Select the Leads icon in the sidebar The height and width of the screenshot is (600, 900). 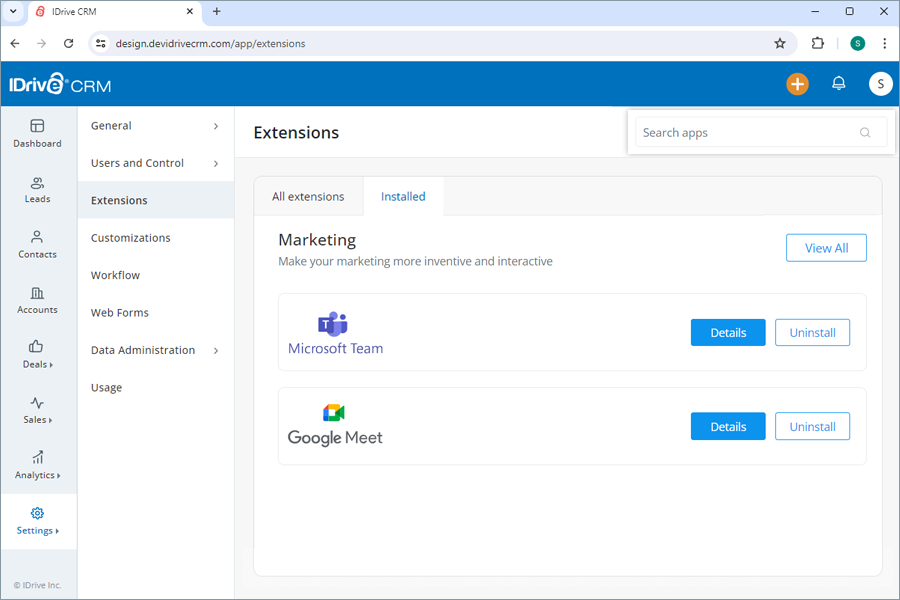38,190
